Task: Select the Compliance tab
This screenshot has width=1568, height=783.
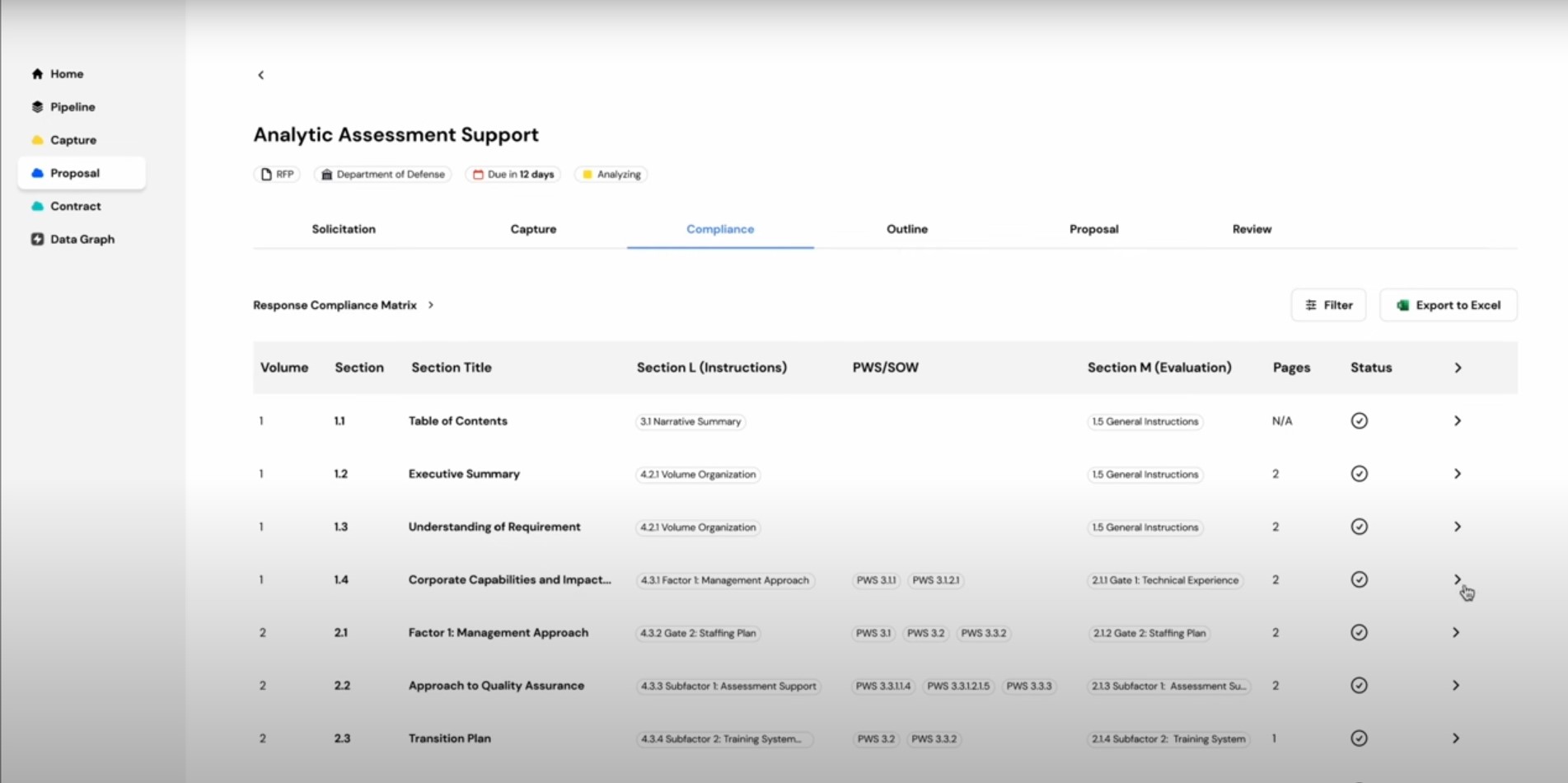Action: 720,229
